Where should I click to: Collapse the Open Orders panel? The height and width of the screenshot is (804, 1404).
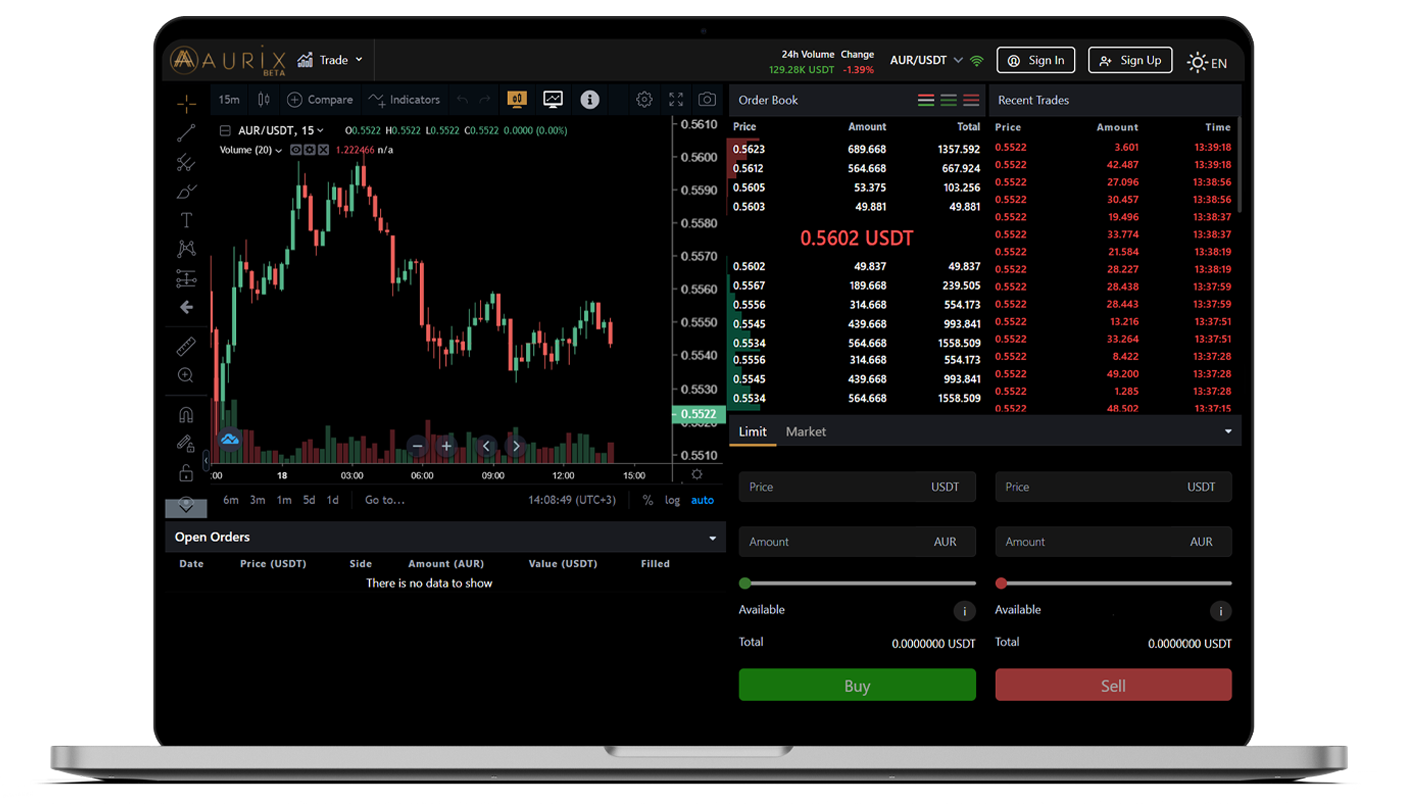click(712, 538)
